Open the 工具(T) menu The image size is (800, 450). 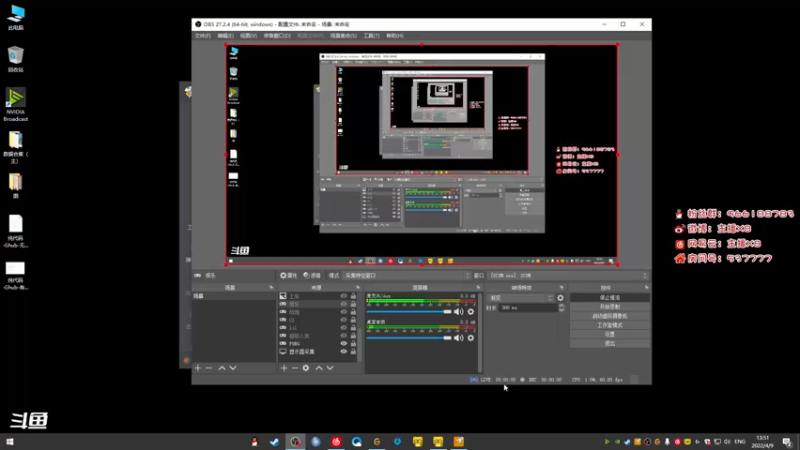click(371, 36)
